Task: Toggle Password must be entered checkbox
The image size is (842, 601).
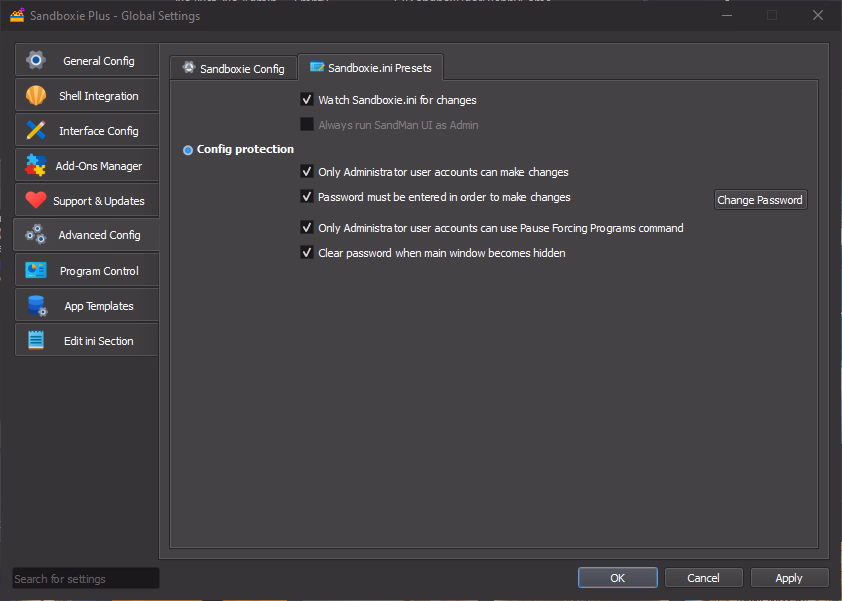Action: (x=308, y=197)
